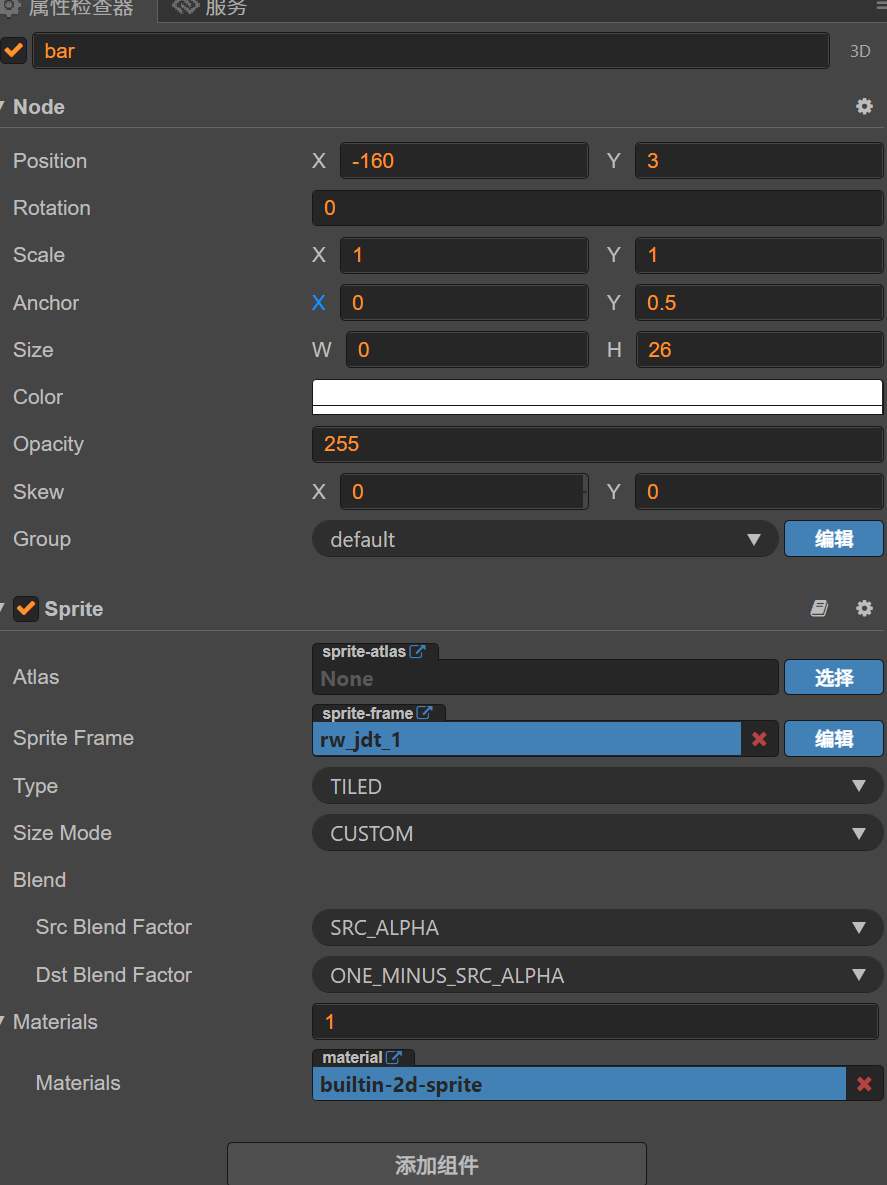
Task: Toggle the bar node active checkbox
Action: (x=14, y=51)
